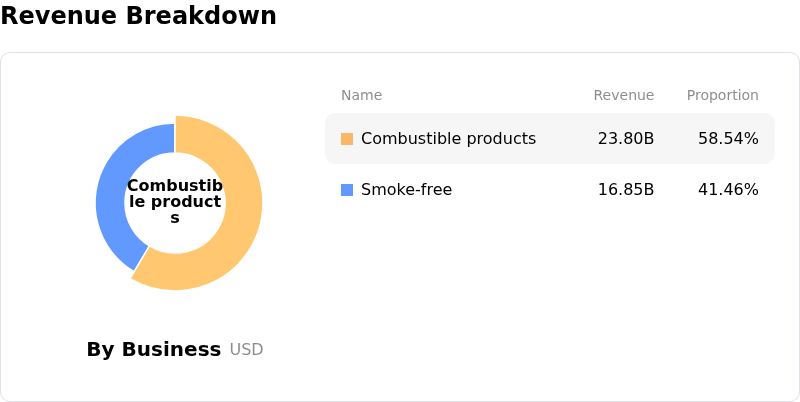Click the 41.46% proportion value
Image resolution: width=800 pixels, height=402 pixels.
point(728,190)
